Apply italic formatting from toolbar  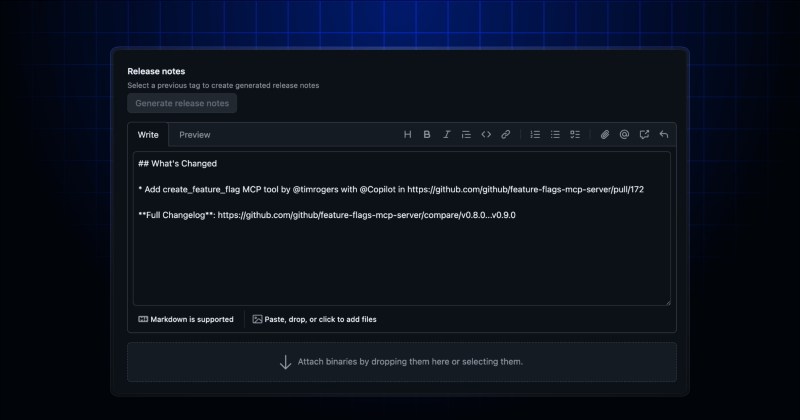click(446, 135)
